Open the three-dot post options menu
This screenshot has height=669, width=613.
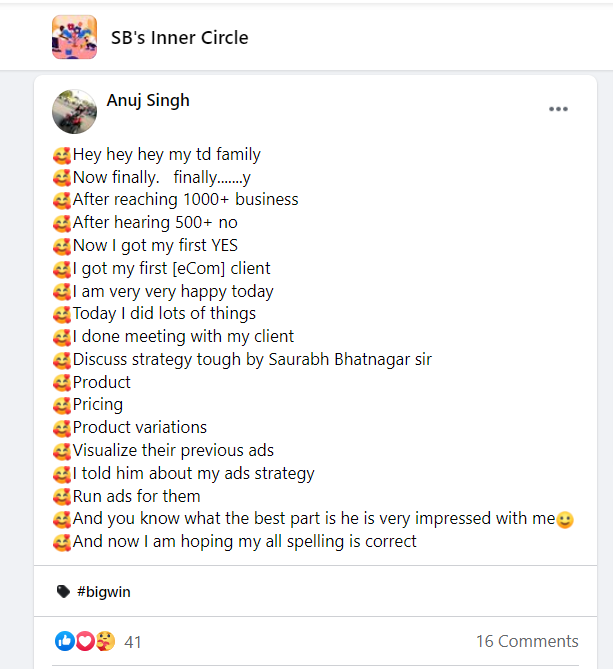click(x=558, y=109)
